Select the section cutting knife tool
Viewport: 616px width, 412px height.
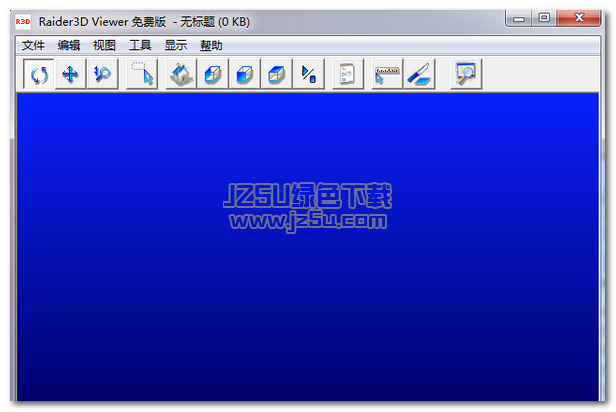pyautogui.click(x=419, y=74)
